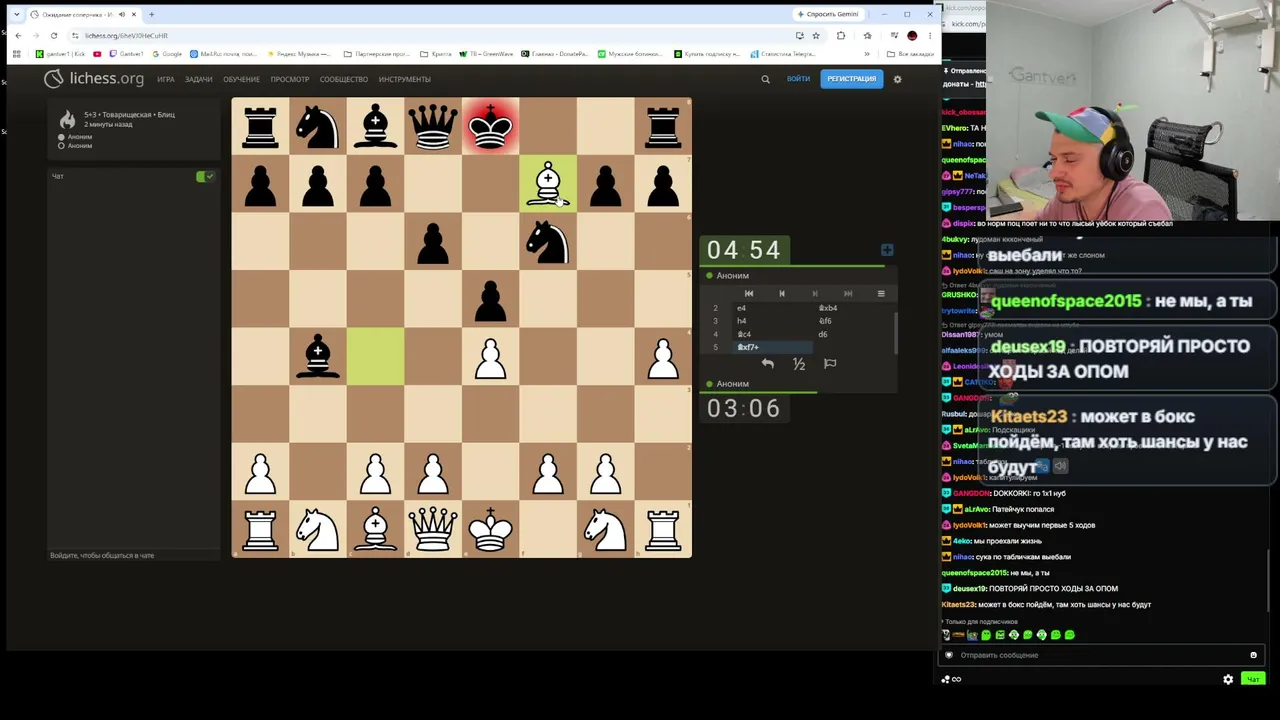This screenshot has height=720, width=1280.
Task: Click the white bishop on f7
Action: pyautogui.click(x=548, y=184)
